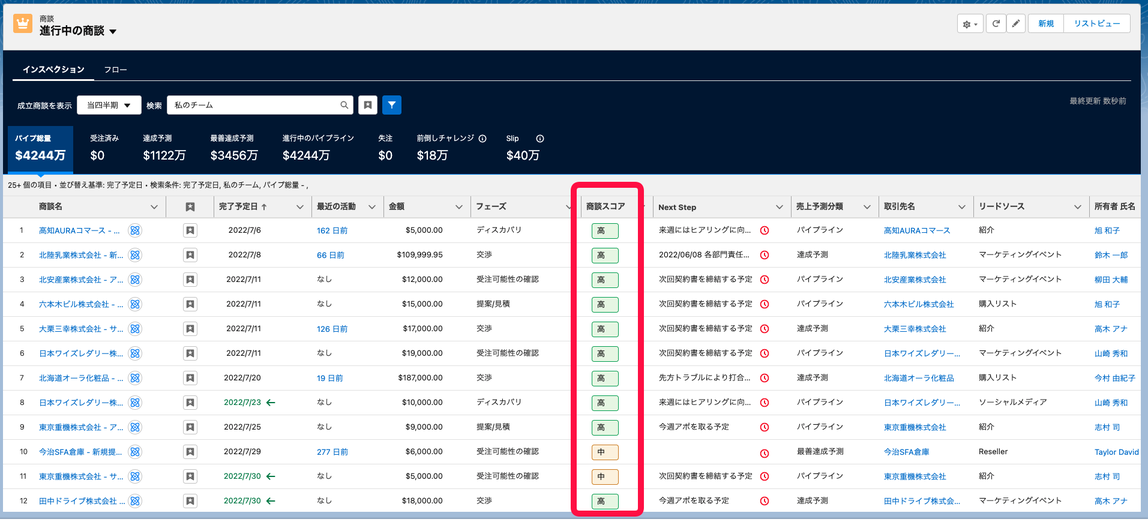Open the フェーズ column chevron menu
This screenshot has height=522, width=1148.
568,207
